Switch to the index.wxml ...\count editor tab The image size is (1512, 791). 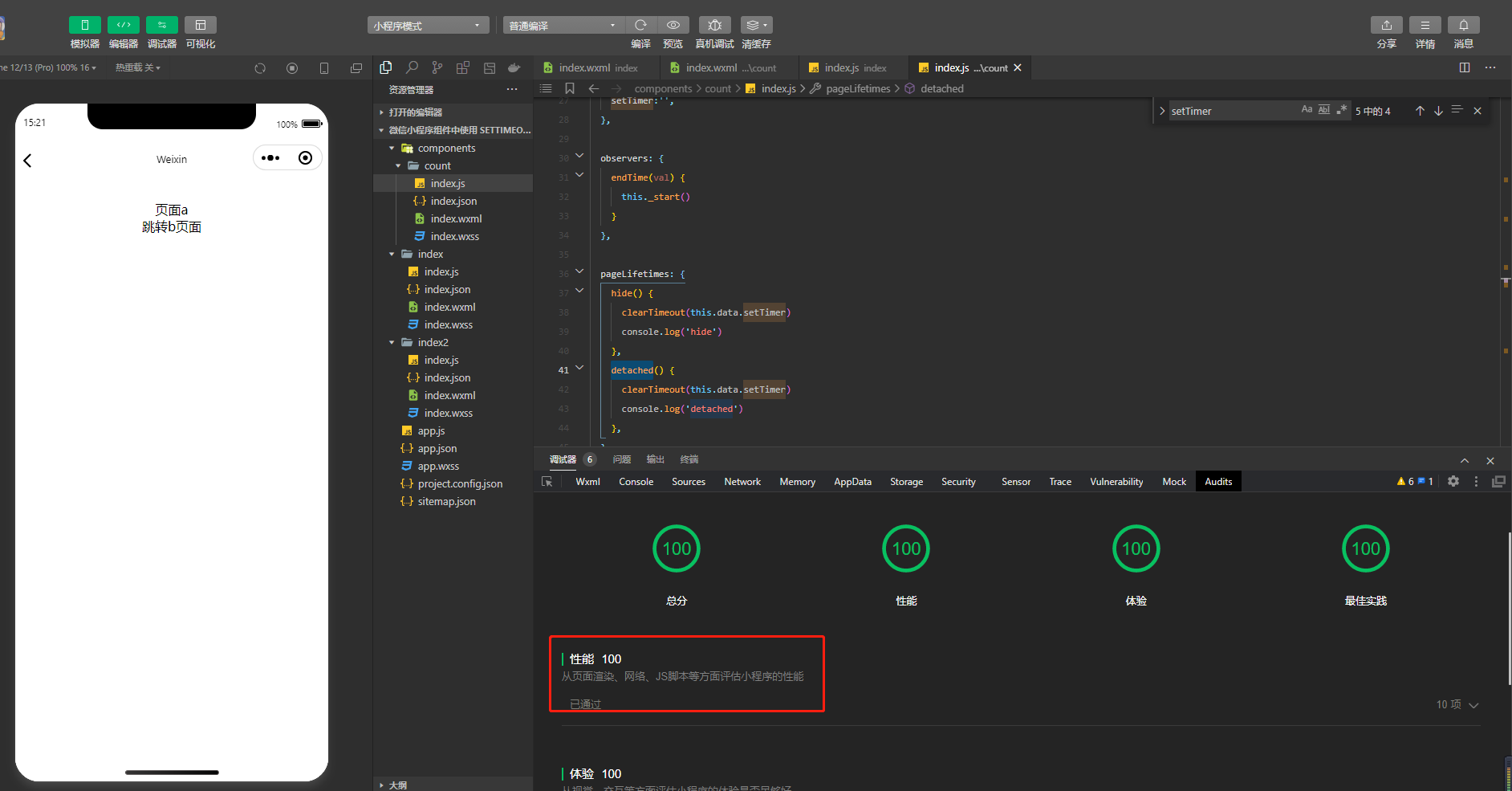[x=730, y=67]
